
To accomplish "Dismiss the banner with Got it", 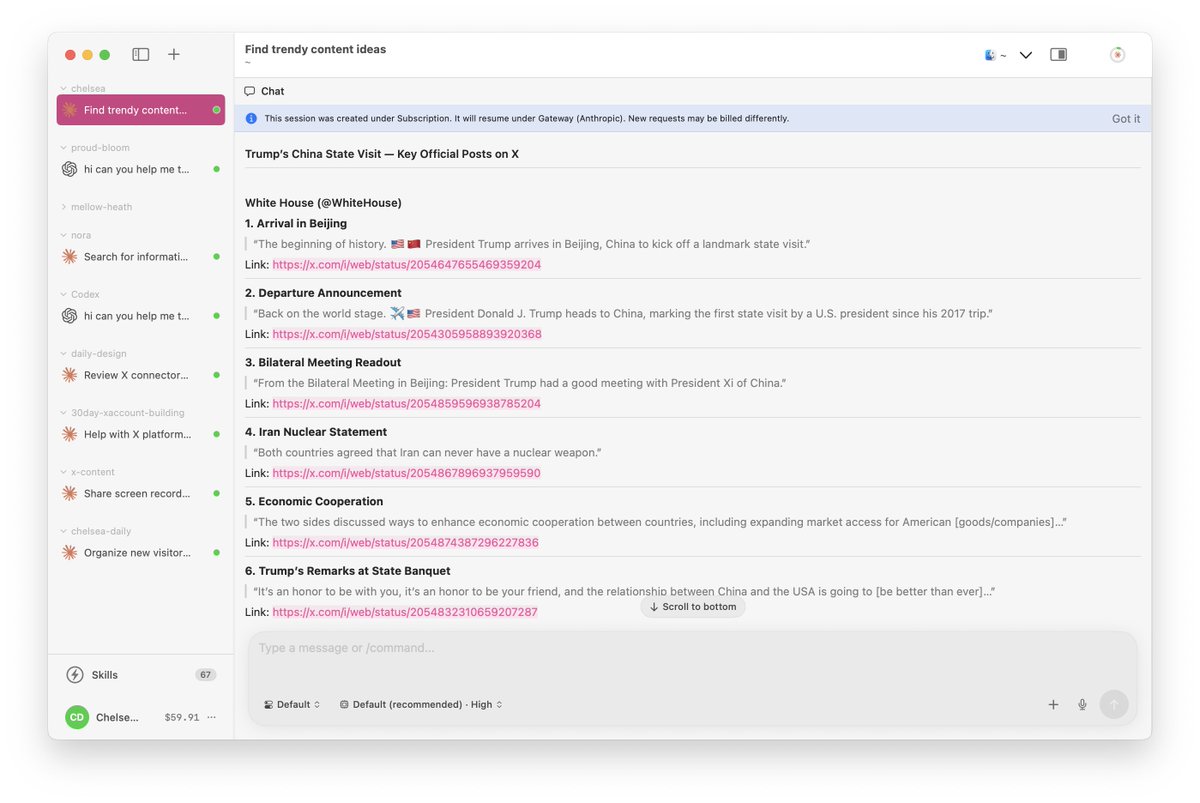I will point(1126,118).
